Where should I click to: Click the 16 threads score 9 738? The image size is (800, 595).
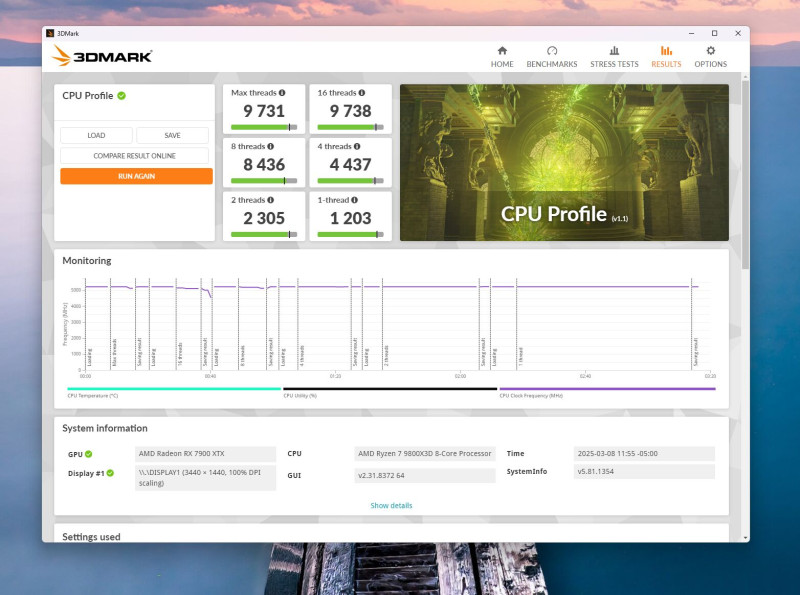[351, 111]
